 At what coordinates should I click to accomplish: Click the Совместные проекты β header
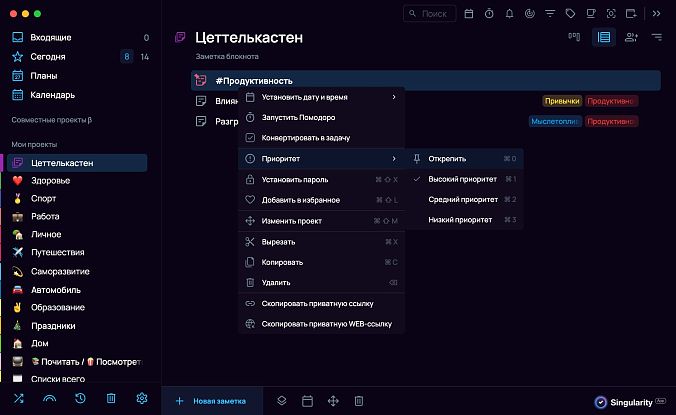[x=52, y=120]
